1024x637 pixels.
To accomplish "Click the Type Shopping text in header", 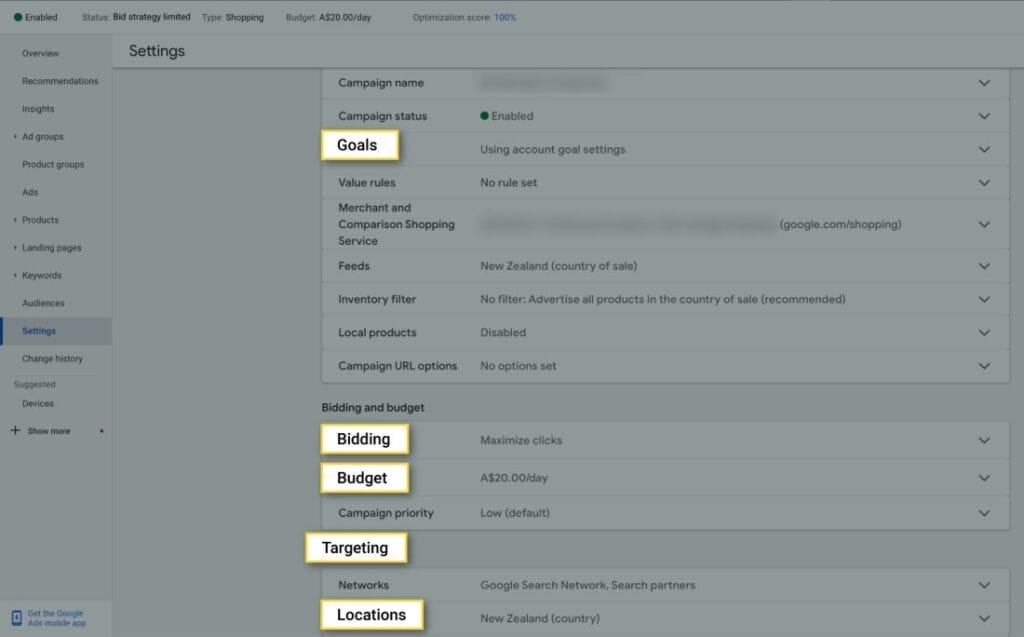I will click(233, 18).
